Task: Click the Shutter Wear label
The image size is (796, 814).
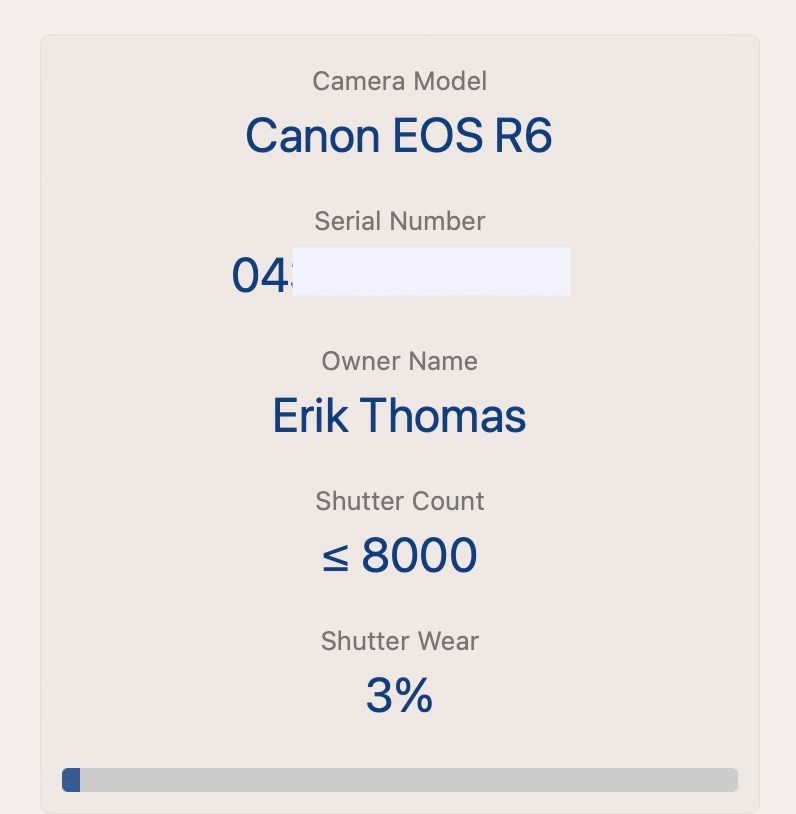Action: 399,641
